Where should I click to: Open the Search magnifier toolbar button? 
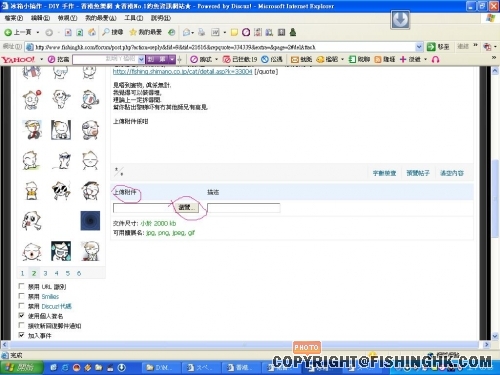tap(113, 32)
